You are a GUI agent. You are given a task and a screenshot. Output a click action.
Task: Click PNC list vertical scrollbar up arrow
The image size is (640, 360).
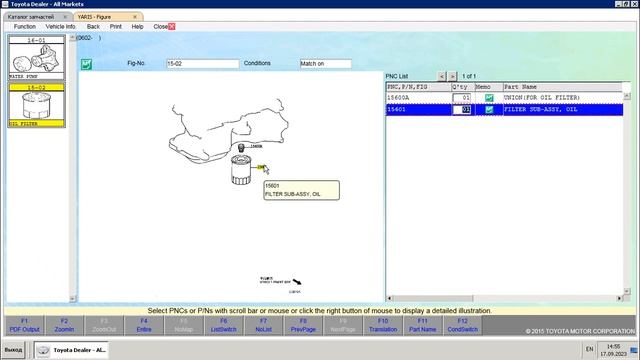click(x=627, y=96)
